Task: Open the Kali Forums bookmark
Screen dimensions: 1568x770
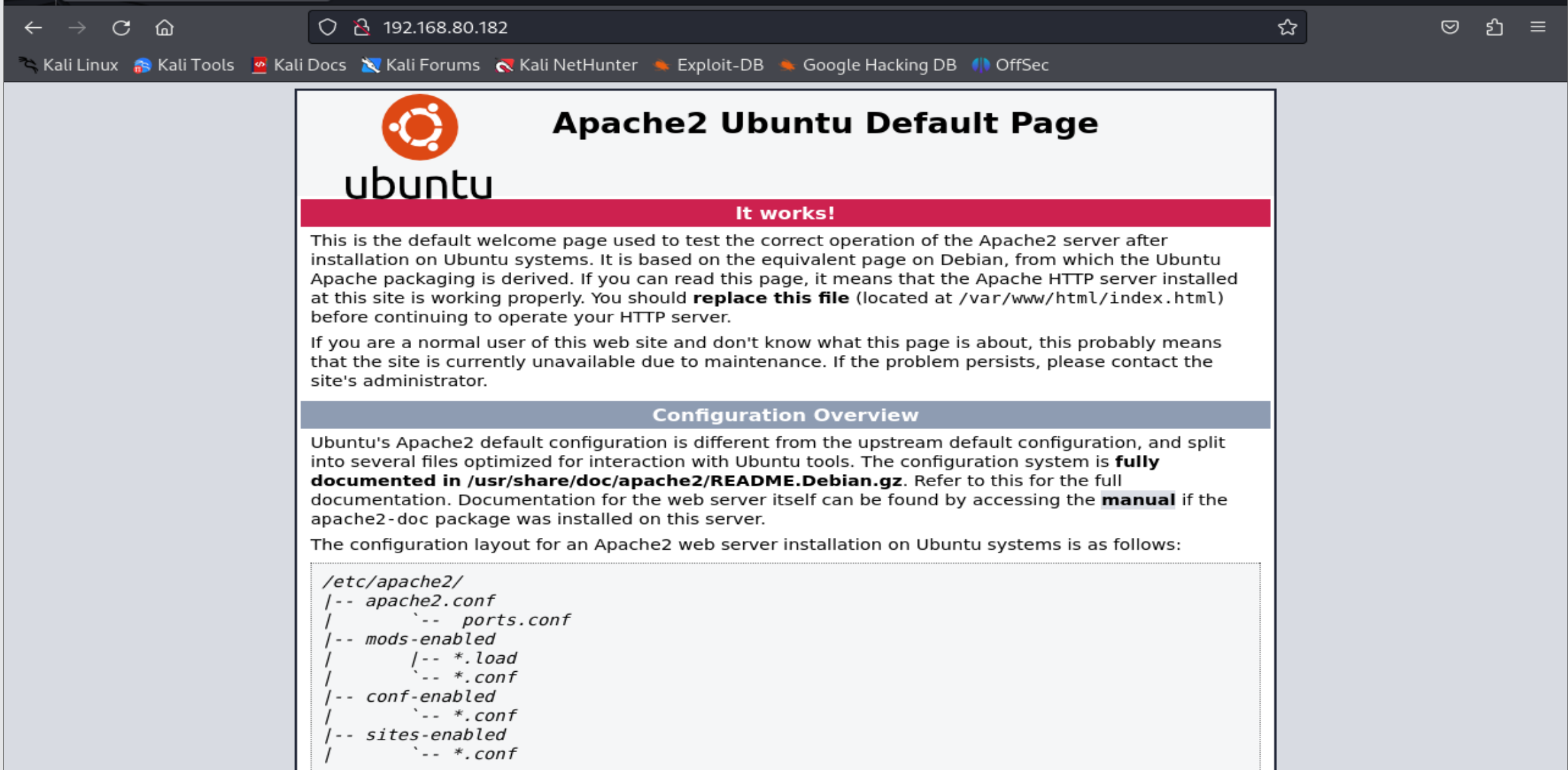Action: click(x=421, y=65)
